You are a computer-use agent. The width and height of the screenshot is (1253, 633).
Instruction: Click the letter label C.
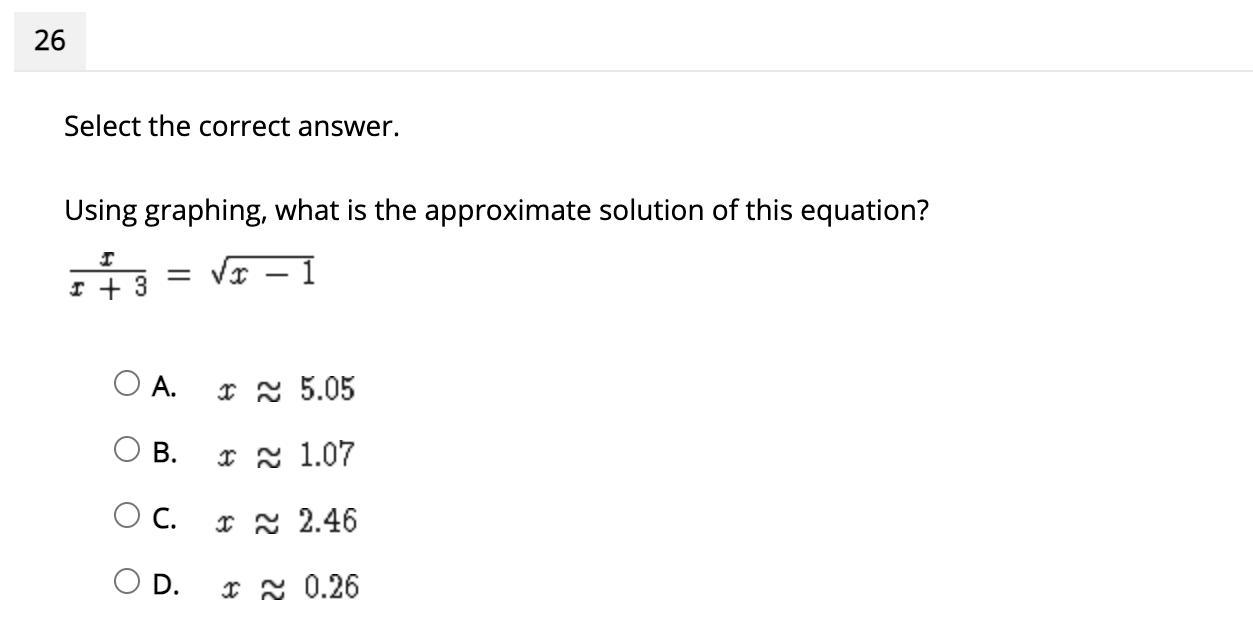pyautogui.click(x=165, y=518)
